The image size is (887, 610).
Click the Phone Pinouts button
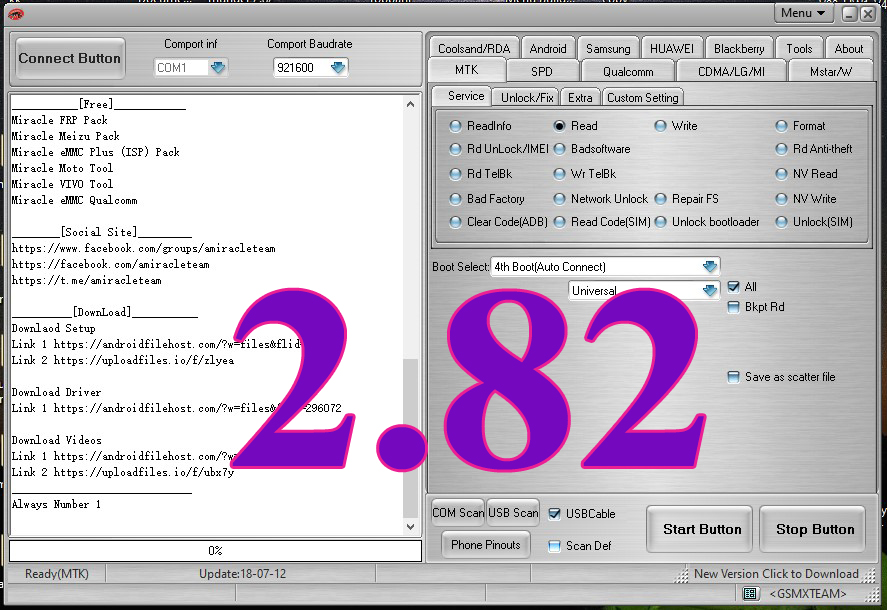[485, 545]
